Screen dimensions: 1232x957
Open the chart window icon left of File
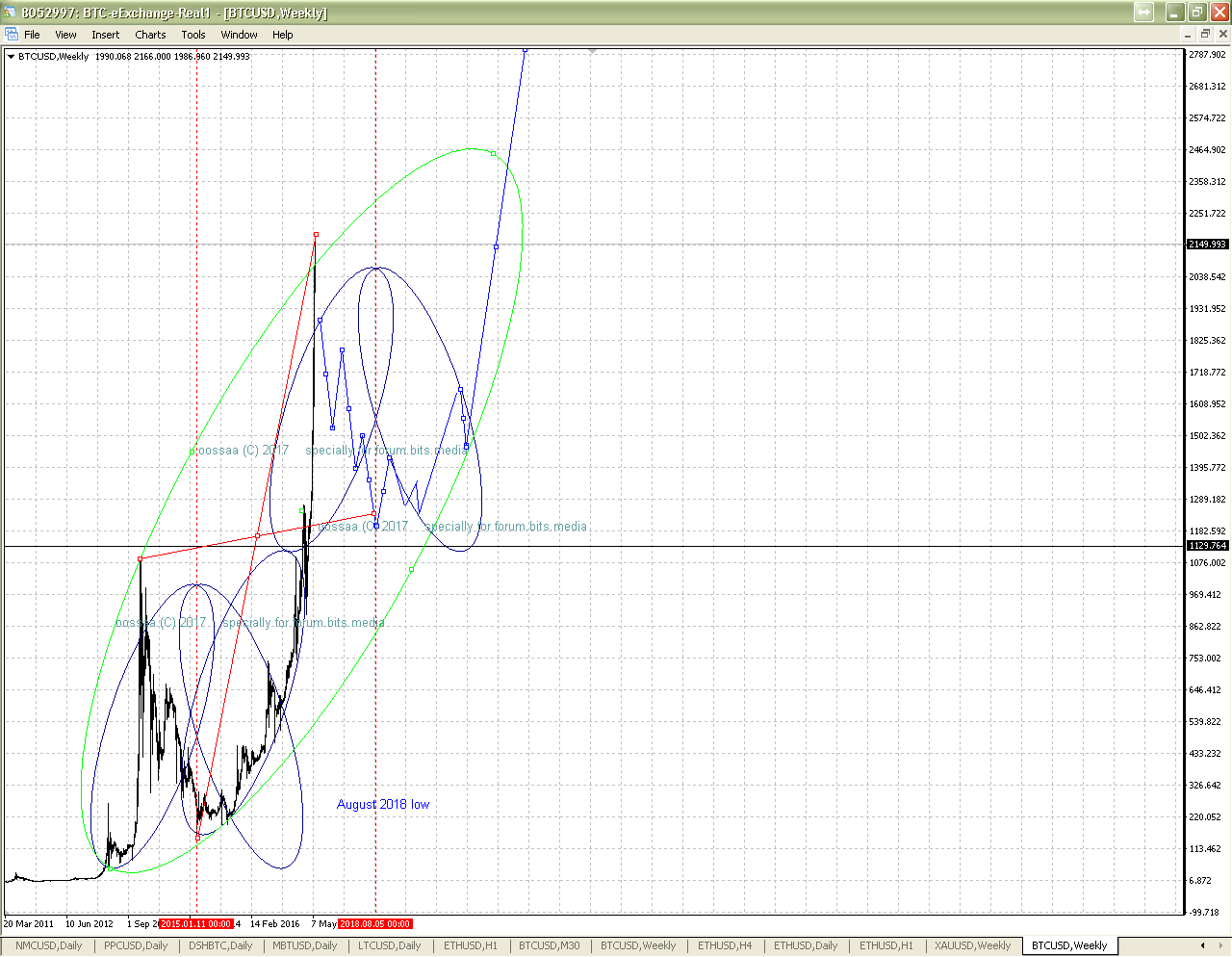click(x=11, y=34)
